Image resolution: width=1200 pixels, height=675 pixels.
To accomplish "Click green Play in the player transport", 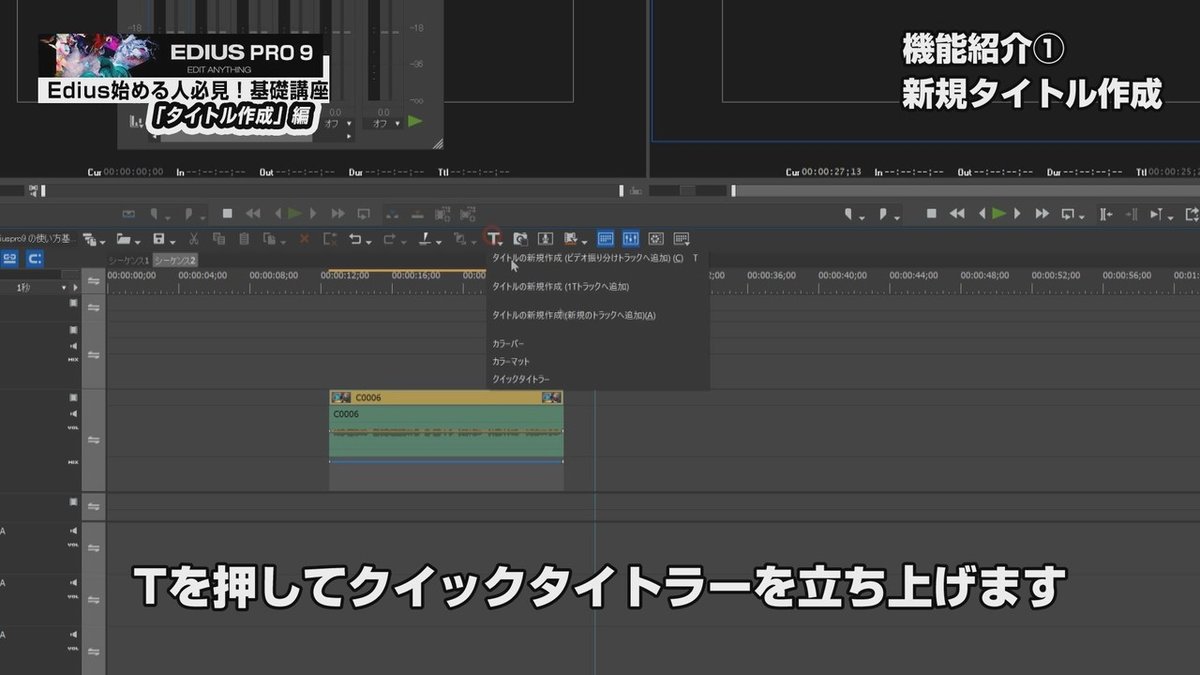I will click(x=294, y=213).
